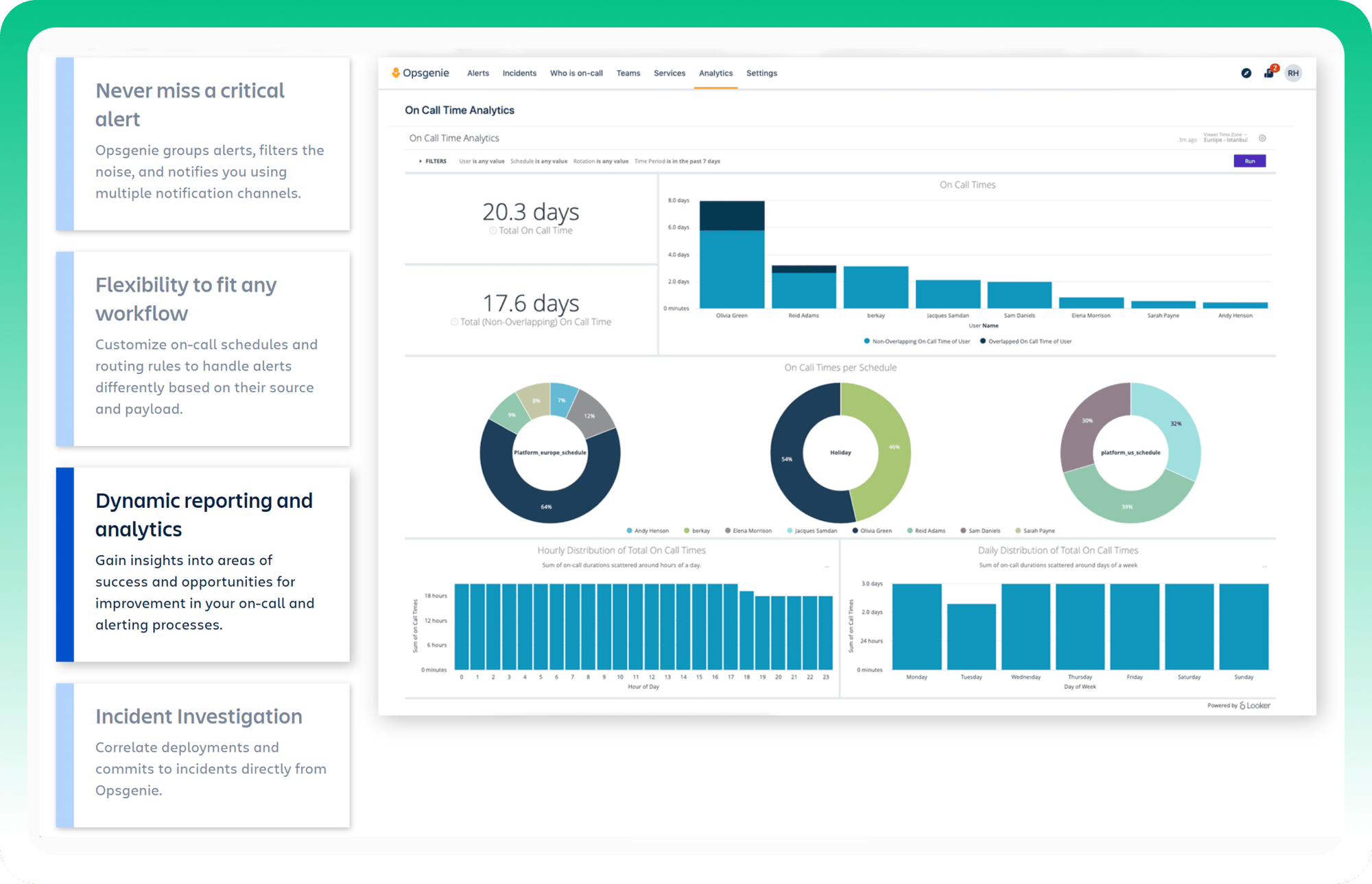Toggle Andy Henson legend entry

[648, 531]
